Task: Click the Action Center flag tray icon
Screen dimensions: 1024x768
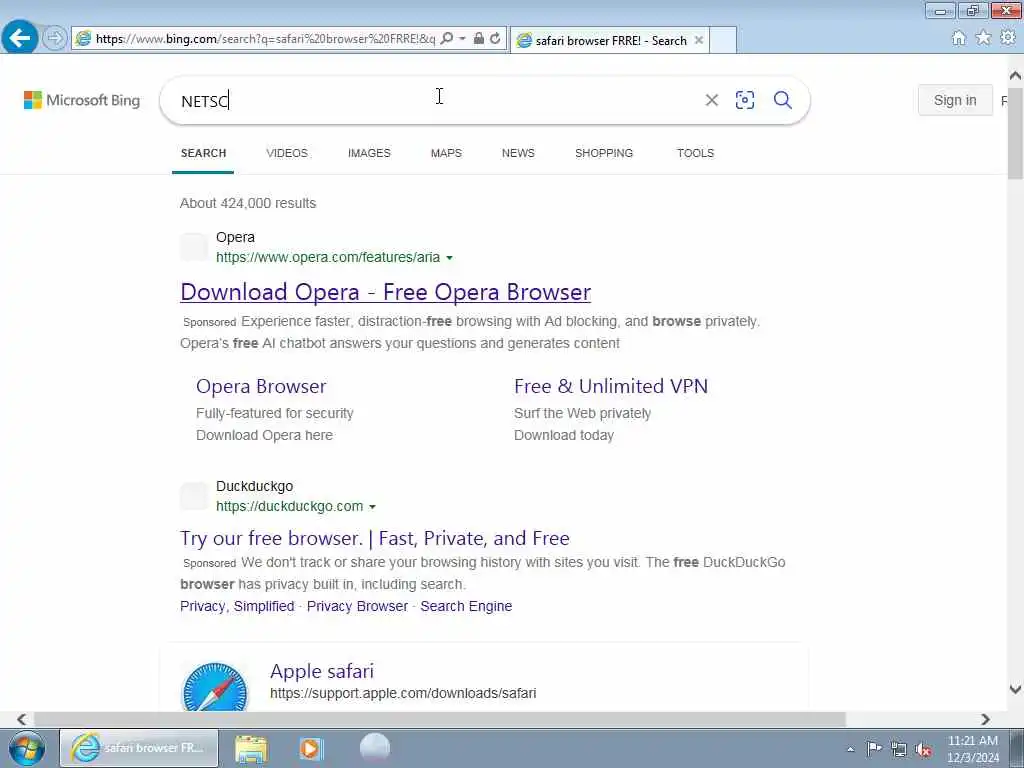Action: pos(874,748)
